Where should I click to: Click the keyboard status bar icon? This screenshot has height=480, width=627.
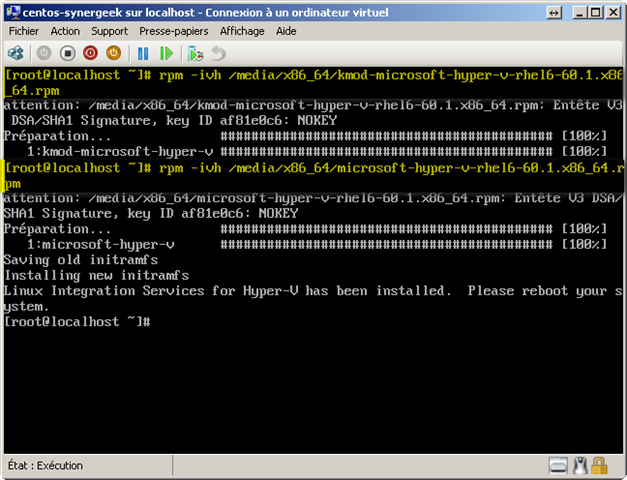click(x=558, y=466)
